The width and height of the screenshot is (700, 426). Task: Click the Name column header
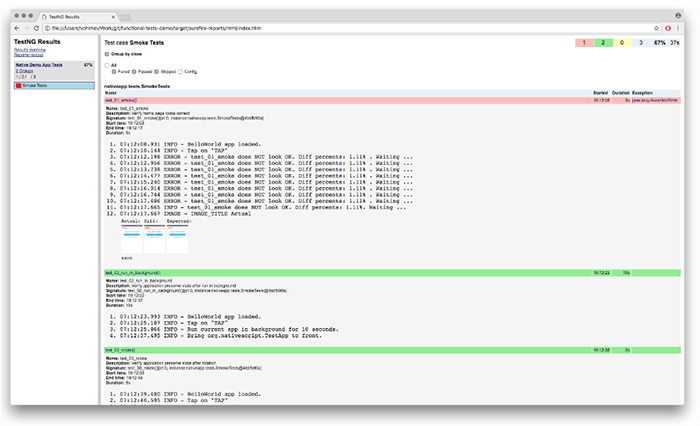click(110, 93)
